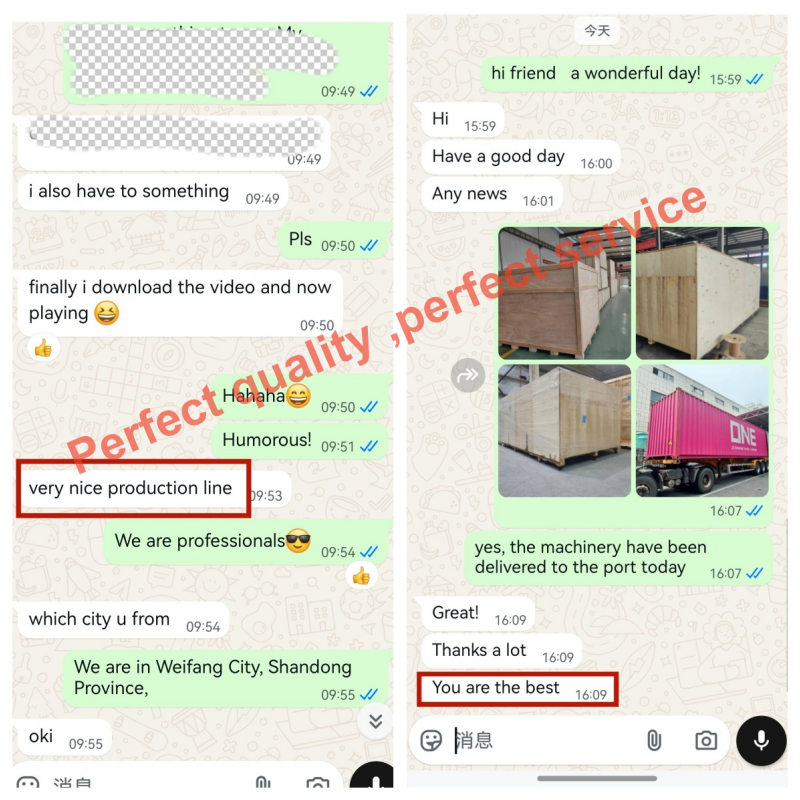Image resolution: width=800 pixels, height=800 pixels.
Task: Open bottom-left wrapped crate photo
Action: click(564, 430)
